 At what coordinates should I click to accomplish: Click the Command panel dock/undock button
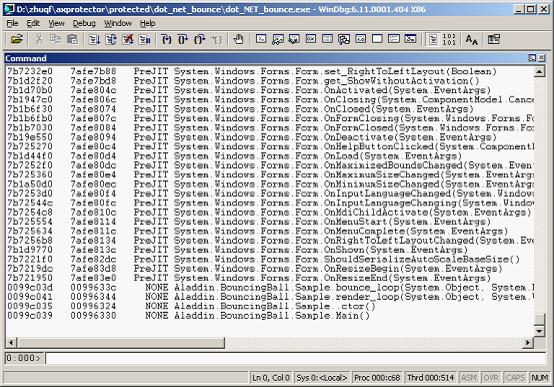pos(532,58)
